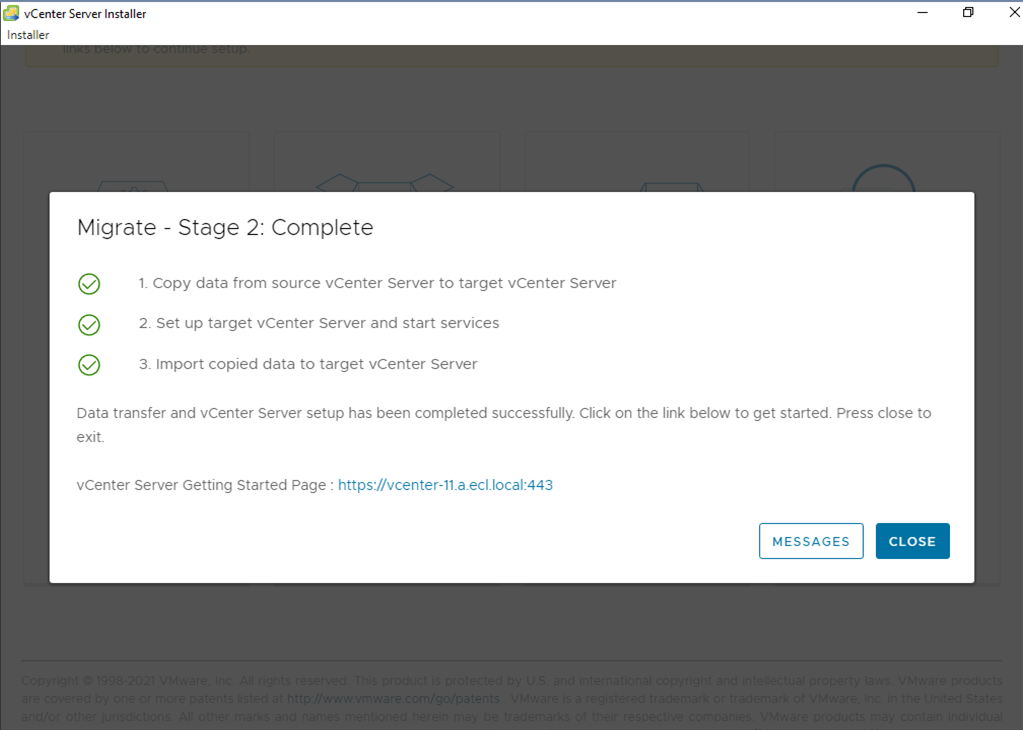Click the 'vCenter Server Installer' window title text
The image size is (1023, 730).
[x=85, y=14]
